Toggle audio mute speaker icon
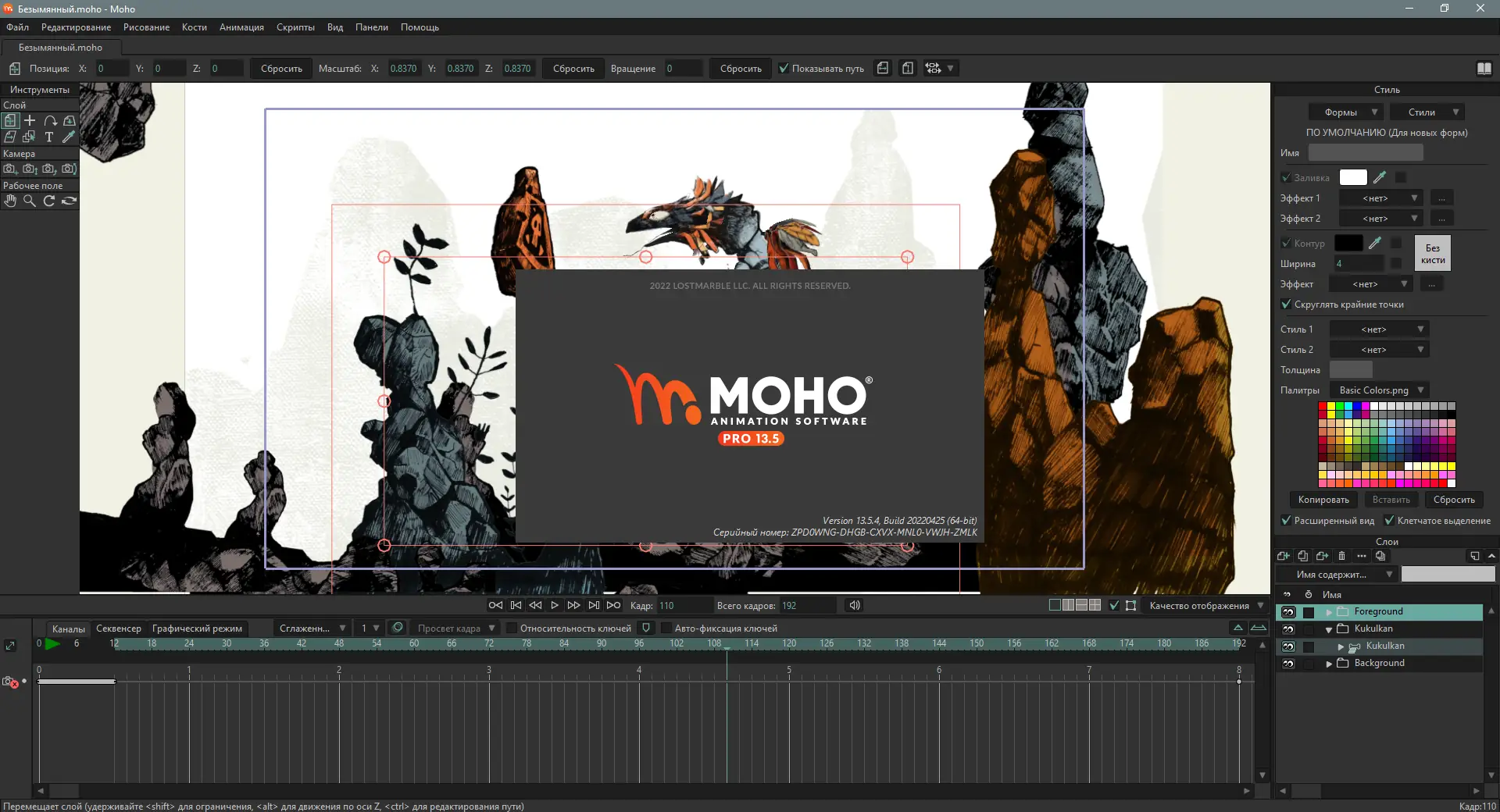Viewport: 1500px width, 812px height. tap(855, 605)
